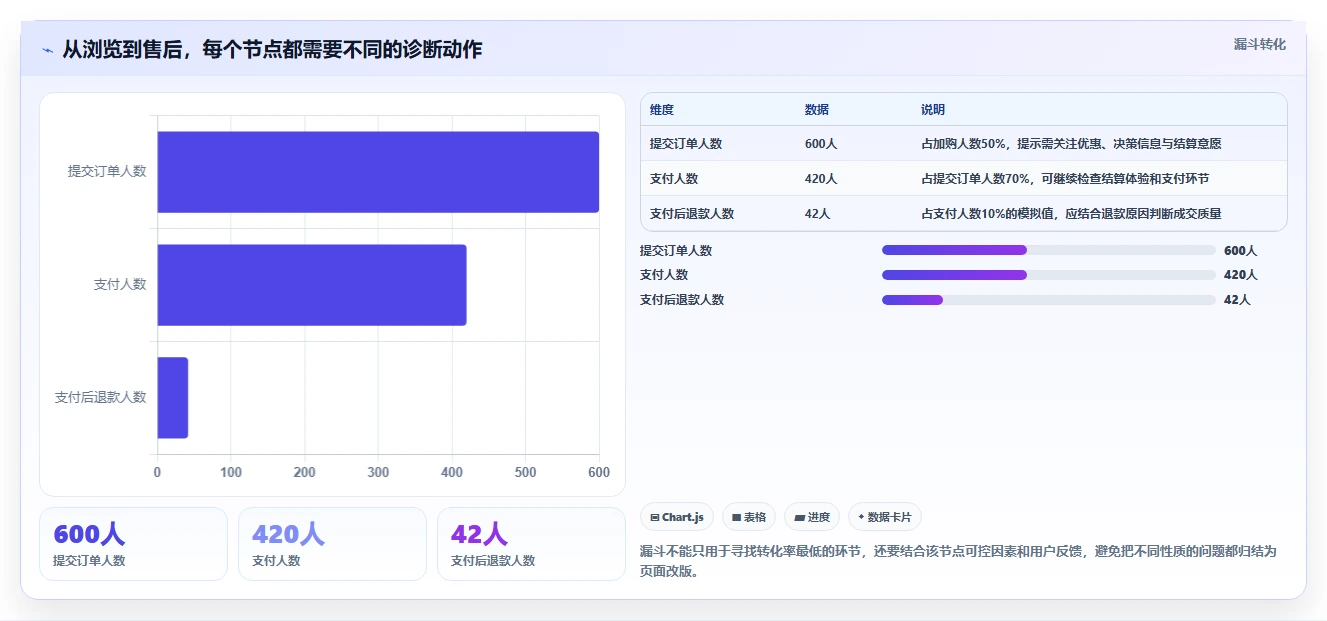This screenshot has height=621, width=1327.
Task: Click the slide title 从浏览到售后
Action: (272, 49)
